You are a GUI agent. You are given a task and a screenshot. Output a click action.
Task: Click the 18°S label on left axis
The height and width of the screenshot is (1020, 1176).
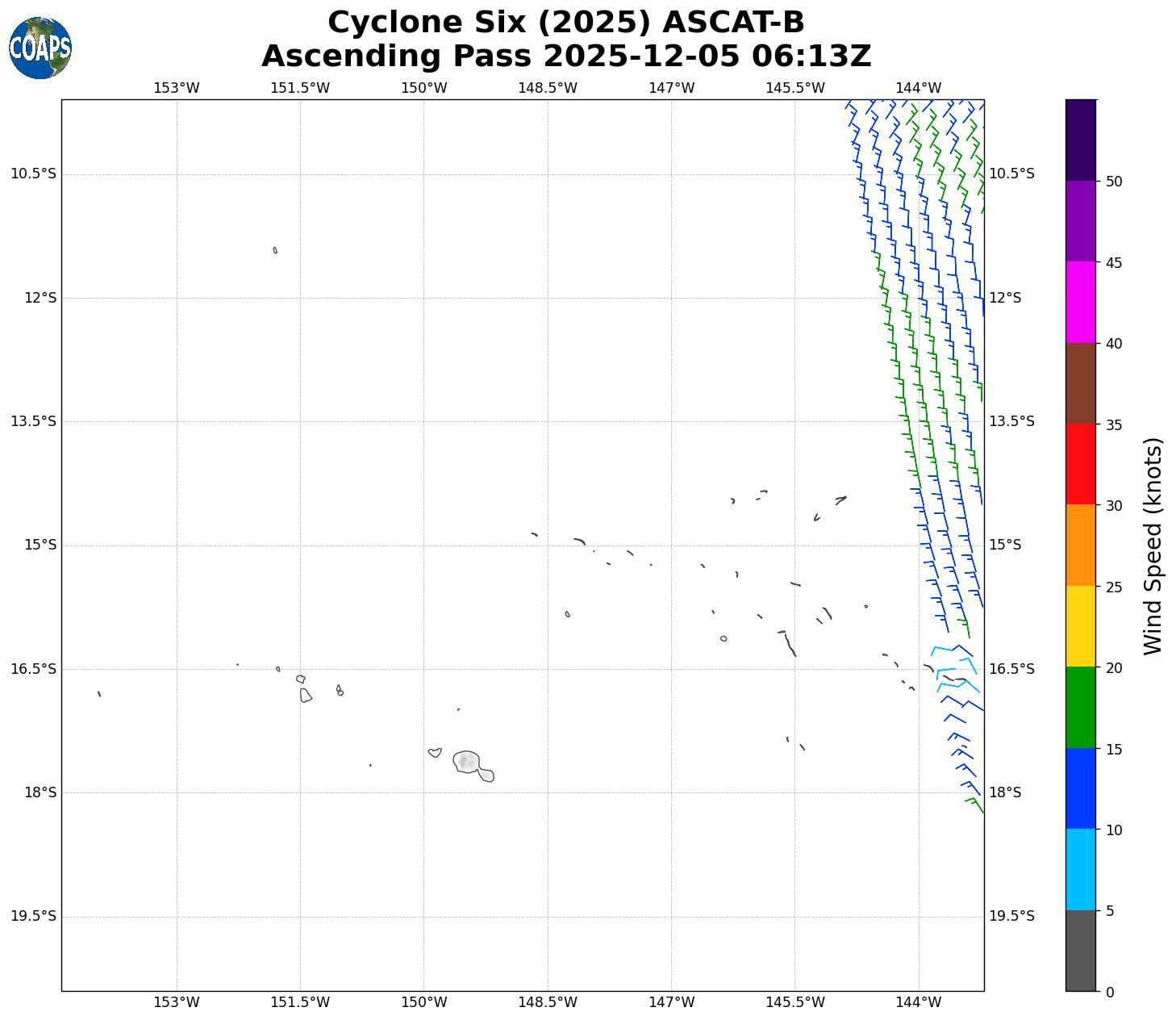40,792
